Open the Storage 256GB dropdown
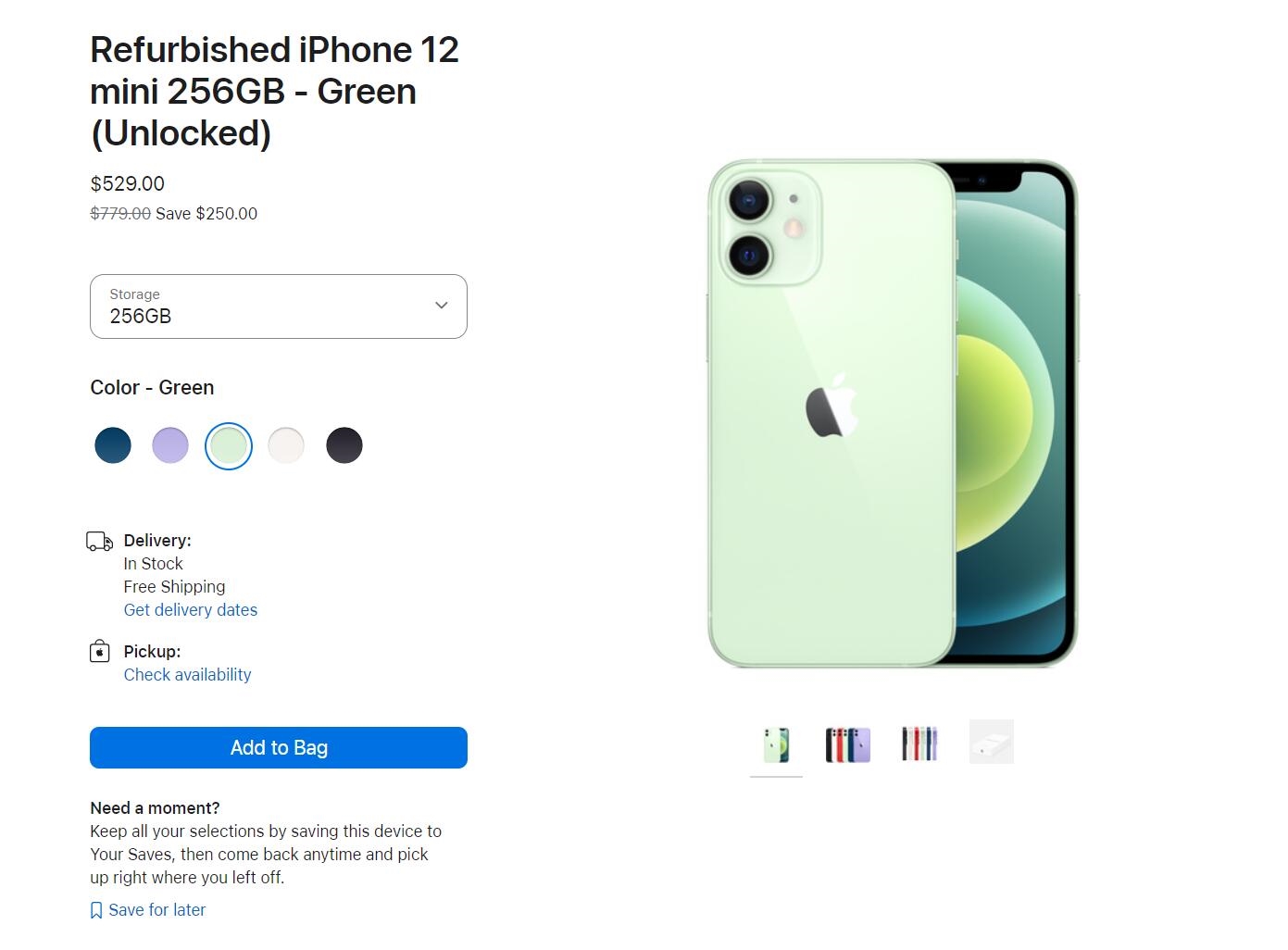 (x=278, y=306)
